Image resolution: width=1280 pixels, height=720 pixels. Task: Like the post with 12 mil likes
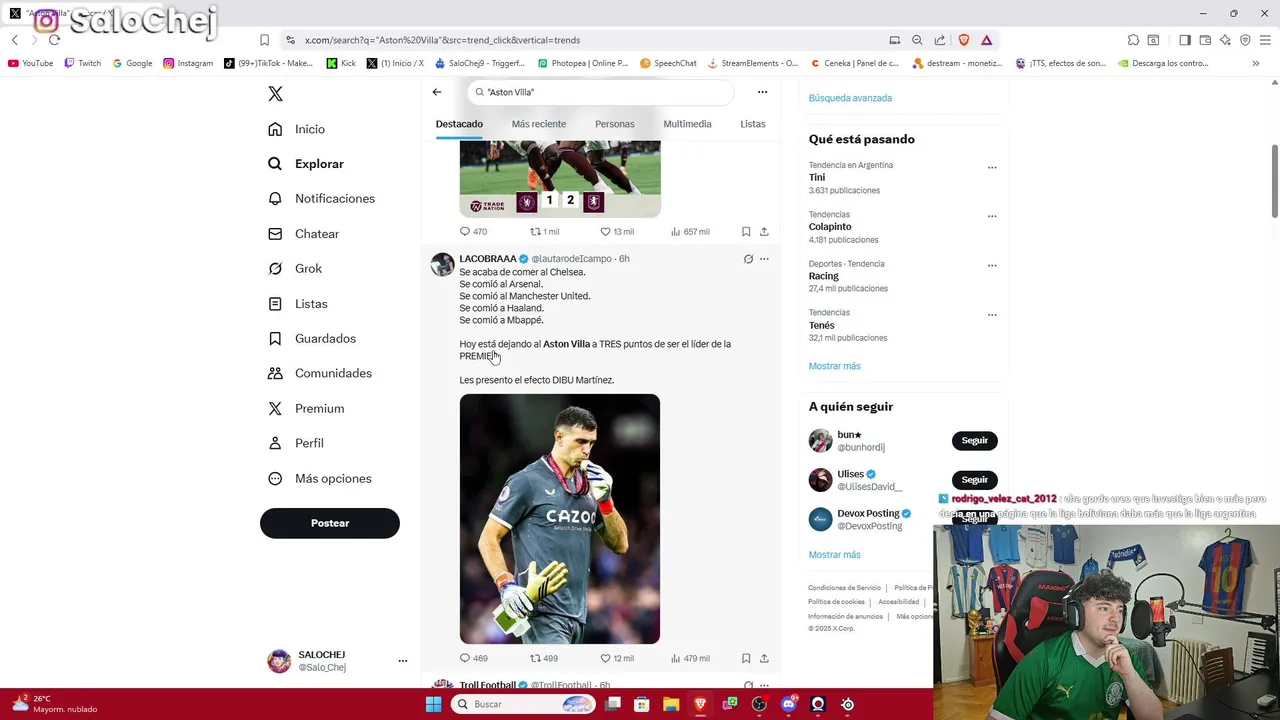click(x=616, y=658)
